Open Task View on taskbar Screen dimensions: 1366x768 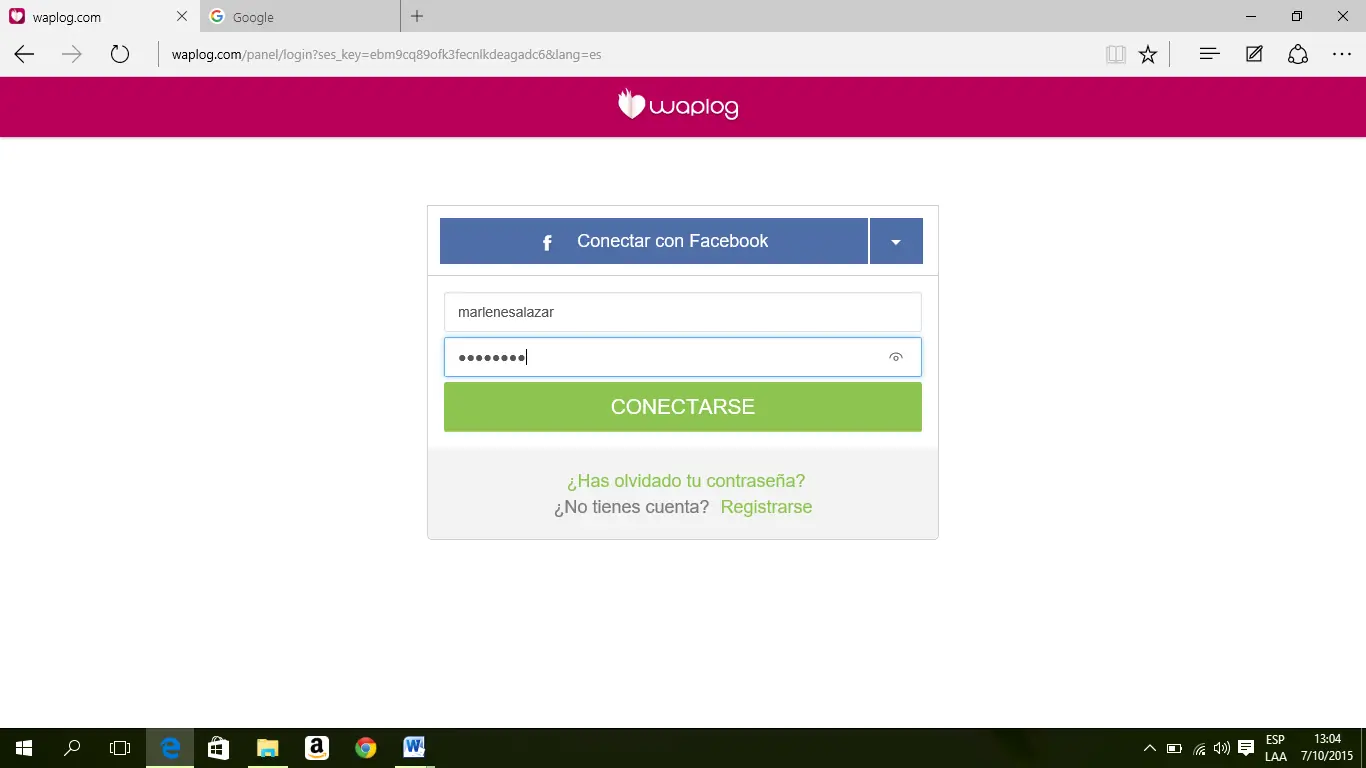point(120,748)
